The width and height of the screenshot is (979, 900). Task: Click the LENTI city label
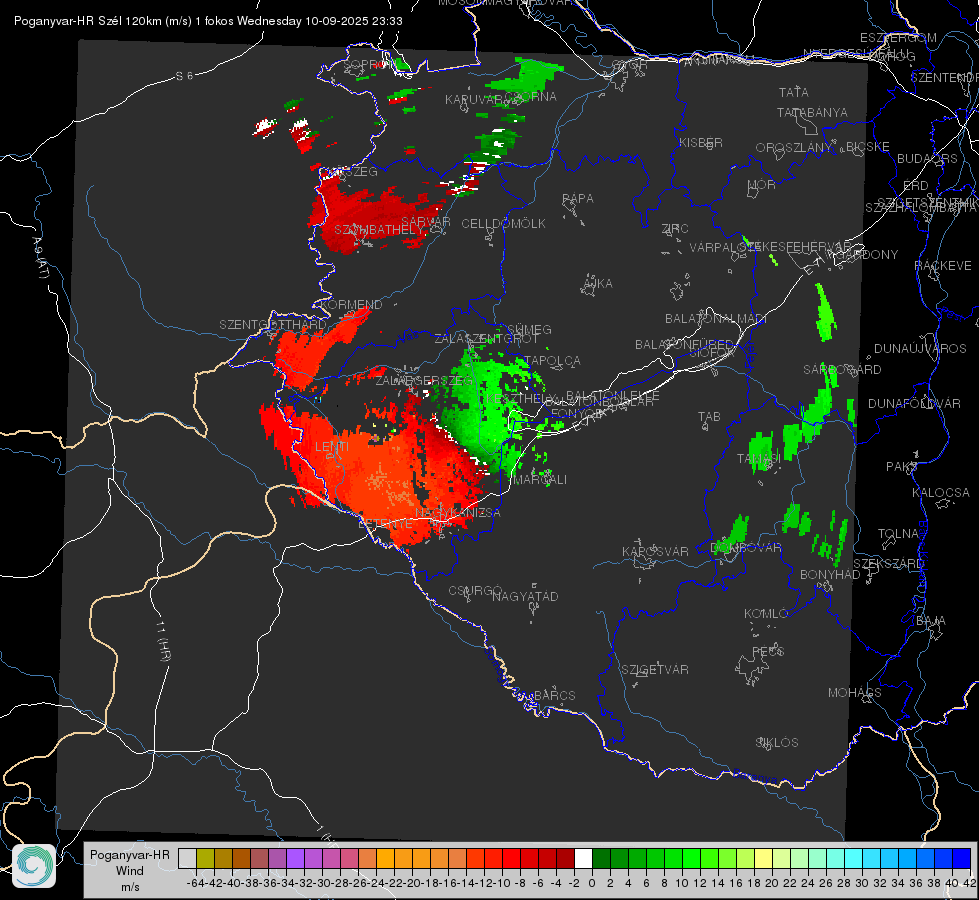[x=332, y=447]
